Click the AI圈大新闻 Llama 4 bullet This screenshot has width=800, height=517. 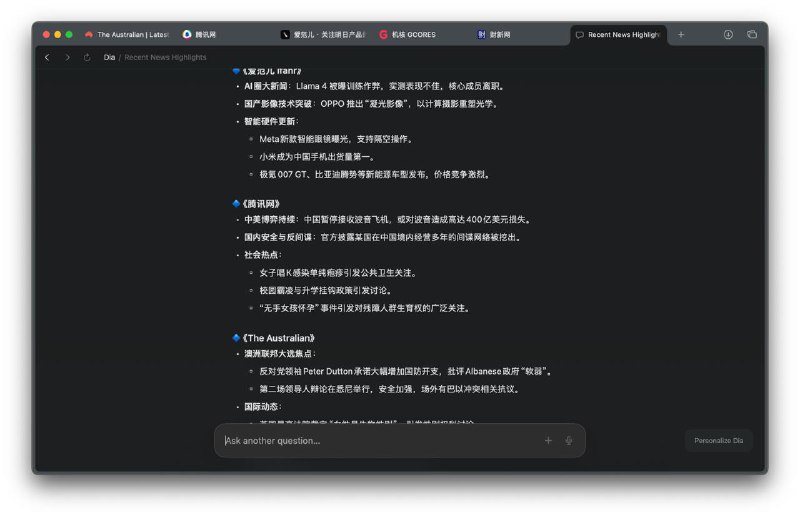[x=375, y=86]
